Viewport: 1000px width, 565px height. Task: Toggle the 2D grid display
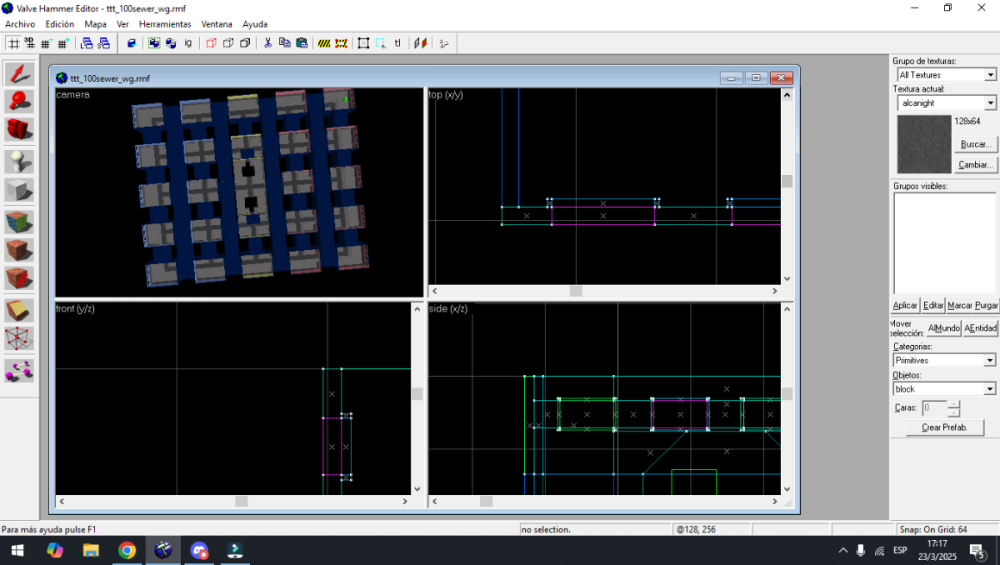pyautogui.click(x=13, y=43)
